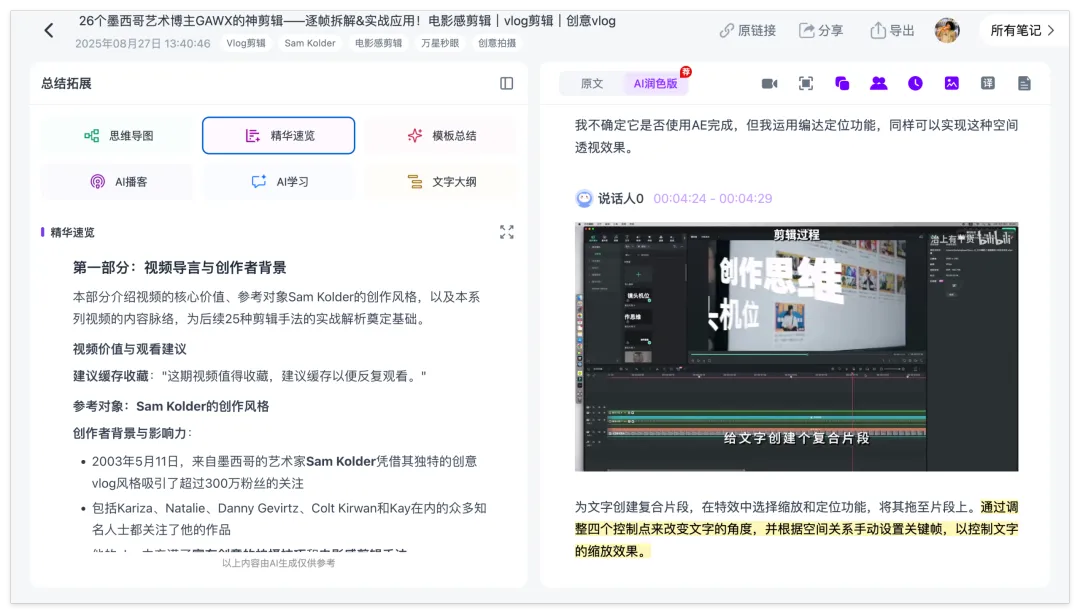Open the video frame thumbnail
Screen dimensions: 1080x614
[796, 347]
